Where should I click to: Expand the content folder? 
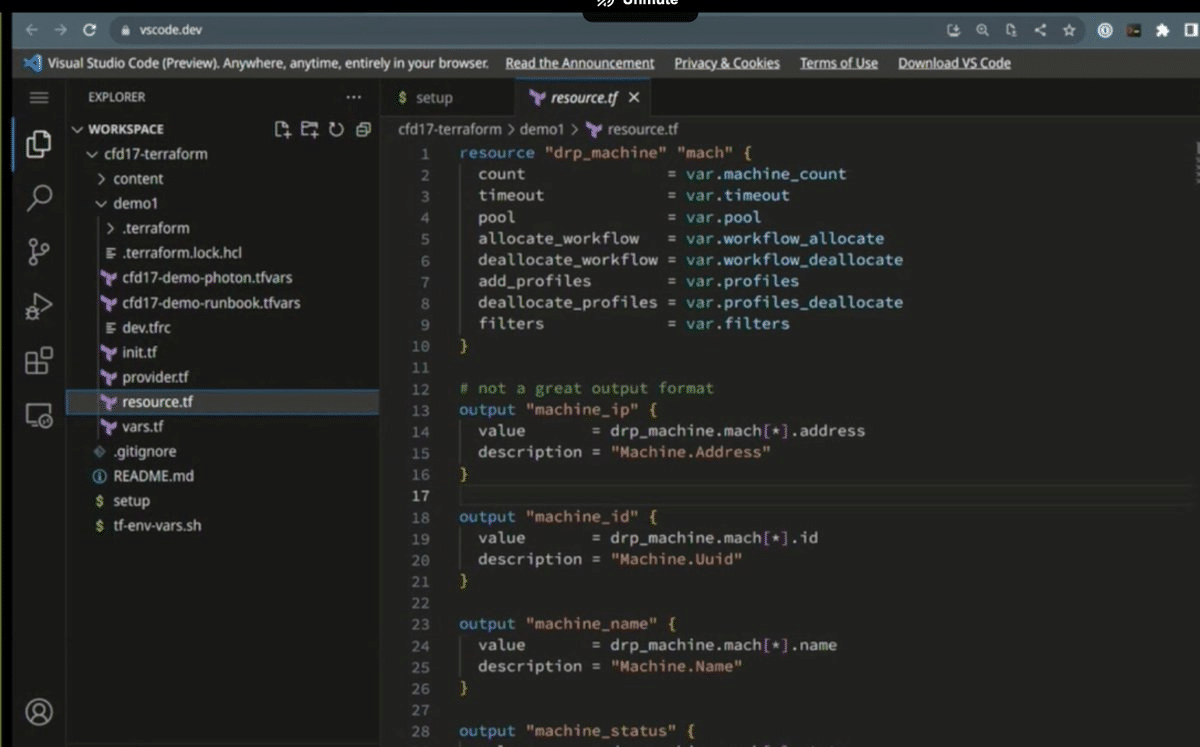138,179
